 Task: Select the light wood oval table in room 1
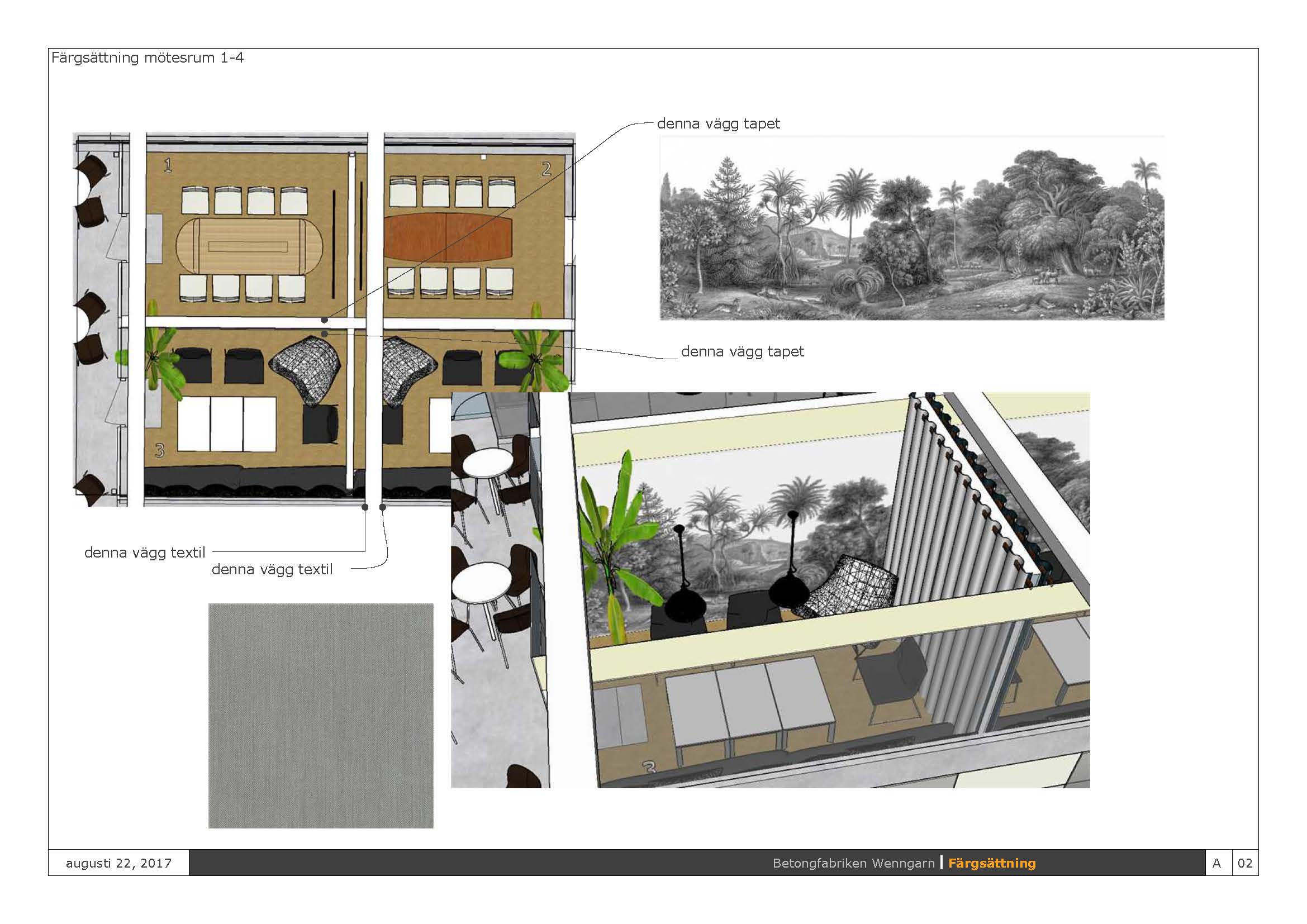pos(249,246)
